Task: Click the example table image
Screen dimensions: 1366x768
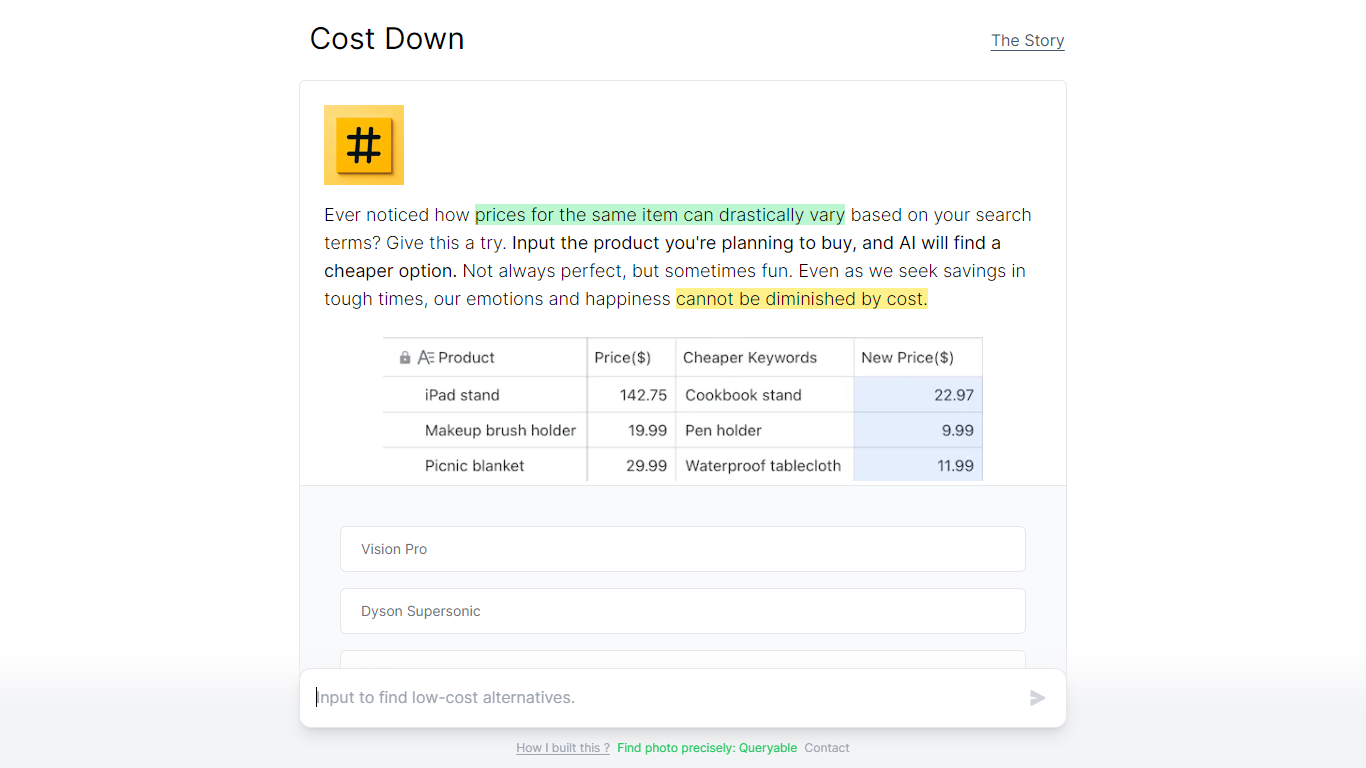Action: coord(683,409)
